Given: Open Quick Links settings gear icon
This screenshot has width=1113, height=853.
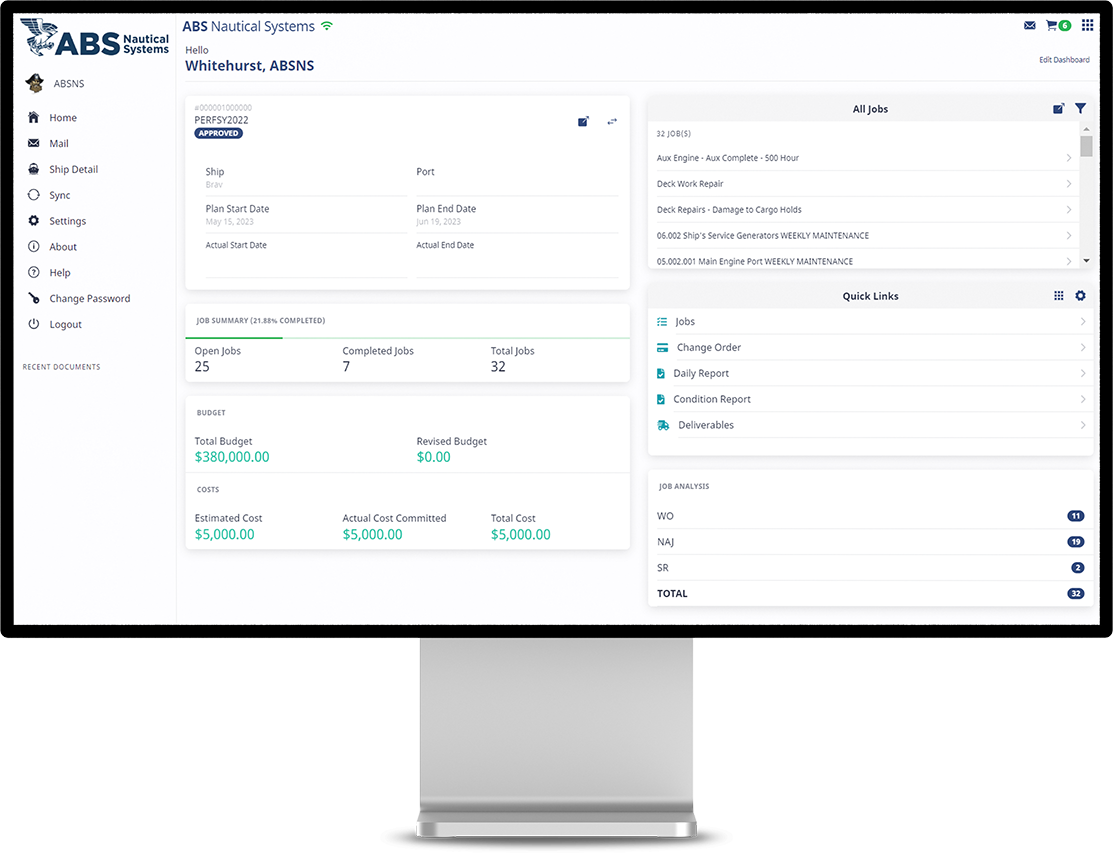Looking at the screenshot, I should click(x=1080, y=296).
